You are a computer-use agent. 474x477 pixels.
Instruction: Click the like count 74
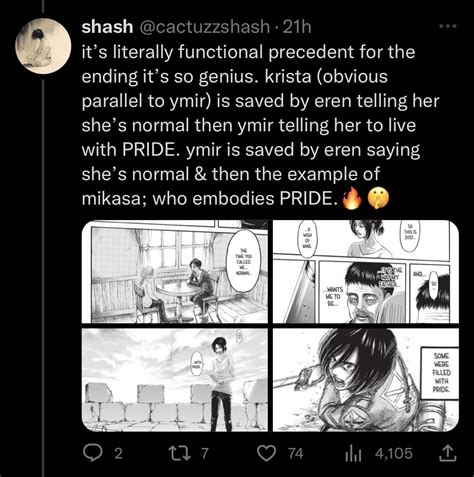(x=296, y=454)
